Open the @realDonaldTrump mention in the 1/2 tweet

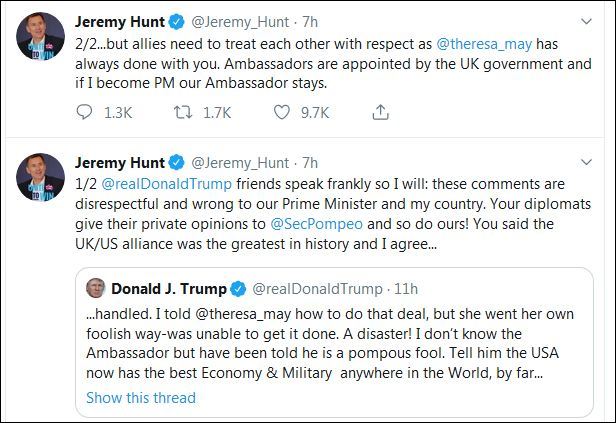pyautogui.click(x=157, y=183)
